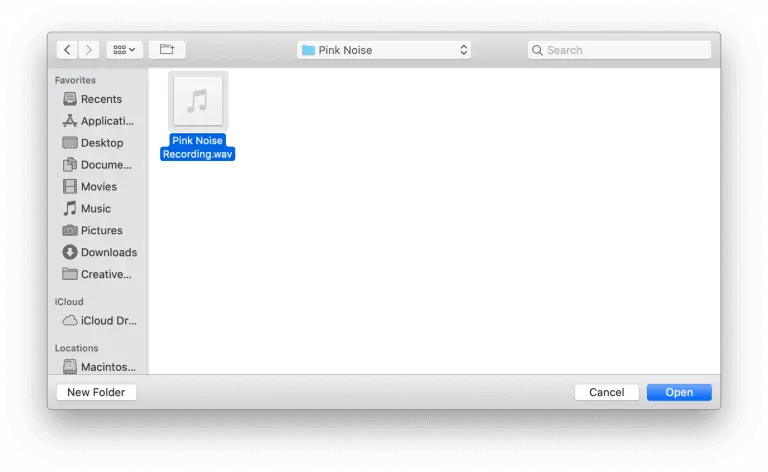Click the new folder toolbar icon
The image size is (768, 472).
pos(167,50)
